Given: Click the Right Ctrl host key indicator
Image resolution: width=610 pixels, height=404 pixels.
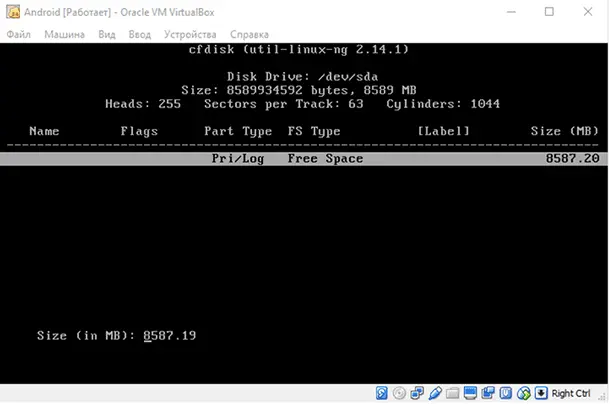Looking at the screenshot, I should click(x=571, y=393).
